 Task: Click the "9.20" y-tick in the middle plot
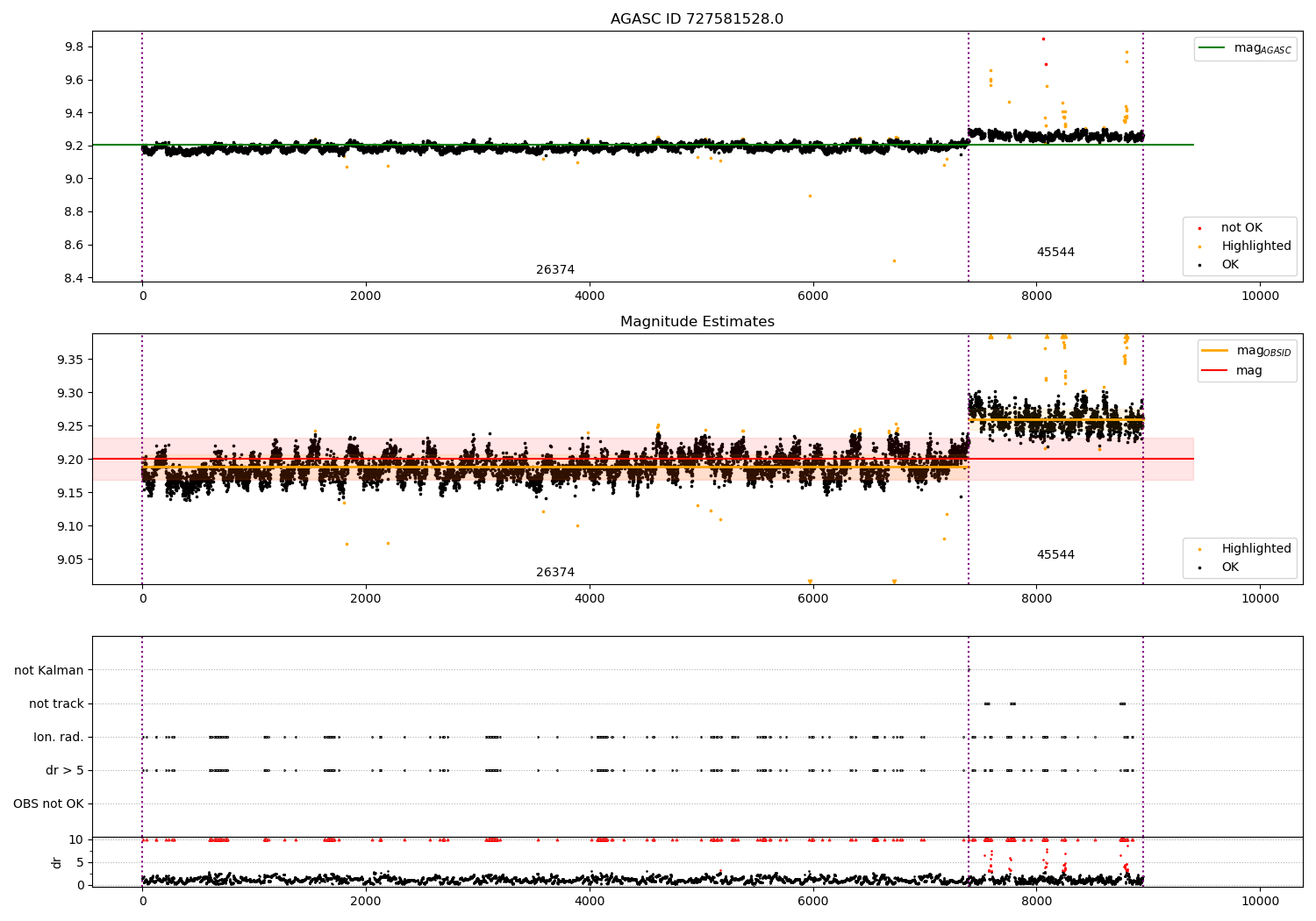tap(70, 460)
